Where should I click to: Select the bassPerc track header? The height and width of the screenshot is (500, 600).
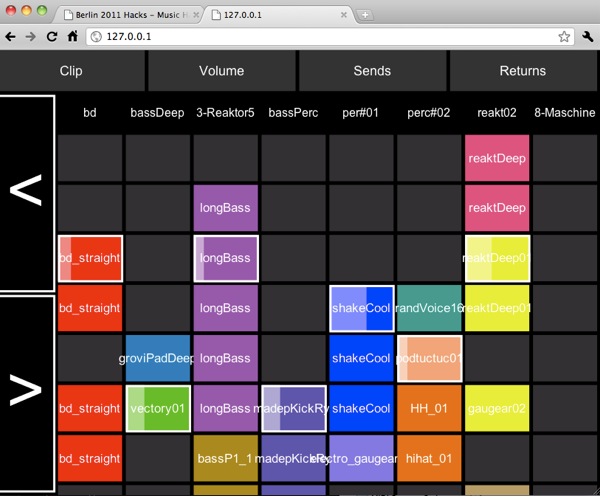[x=293, y=113]
